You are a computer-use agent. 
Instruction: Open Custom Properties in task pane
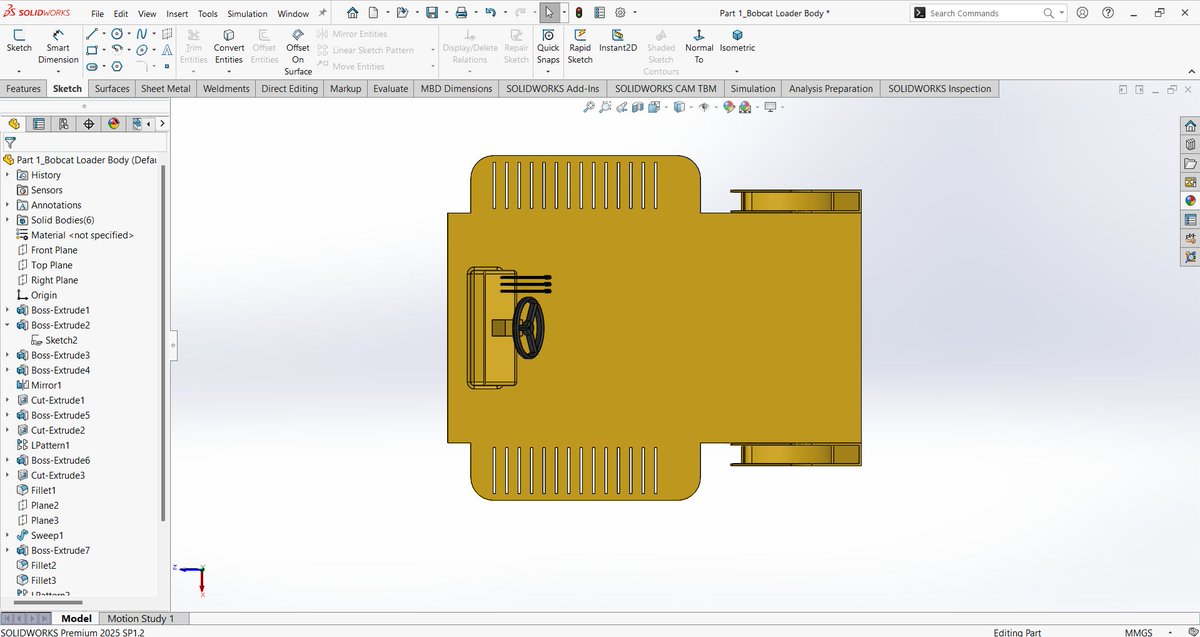(x=1190, y=220)
